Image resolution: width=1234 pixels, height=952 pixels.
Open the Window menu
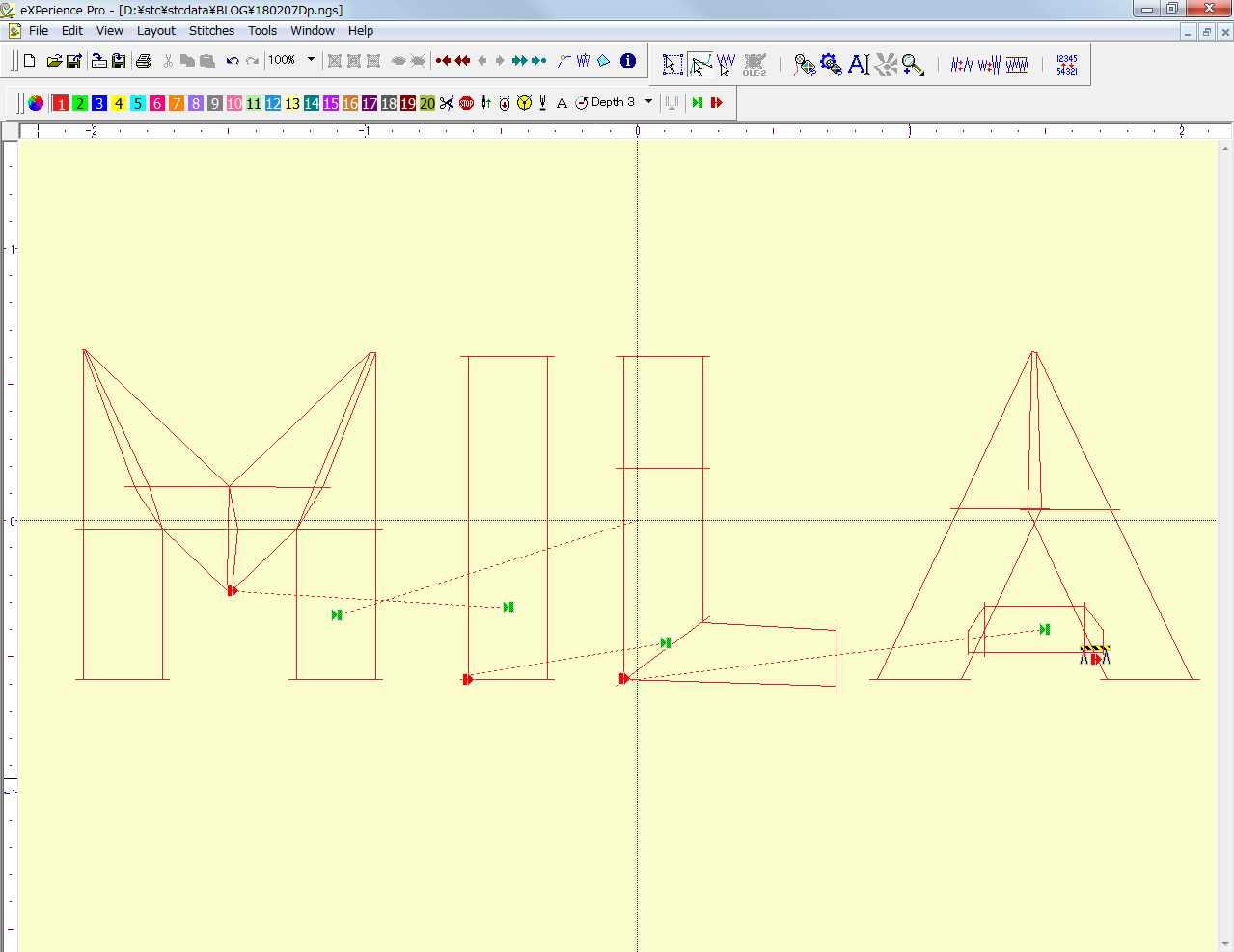click(x=313, y=31)
